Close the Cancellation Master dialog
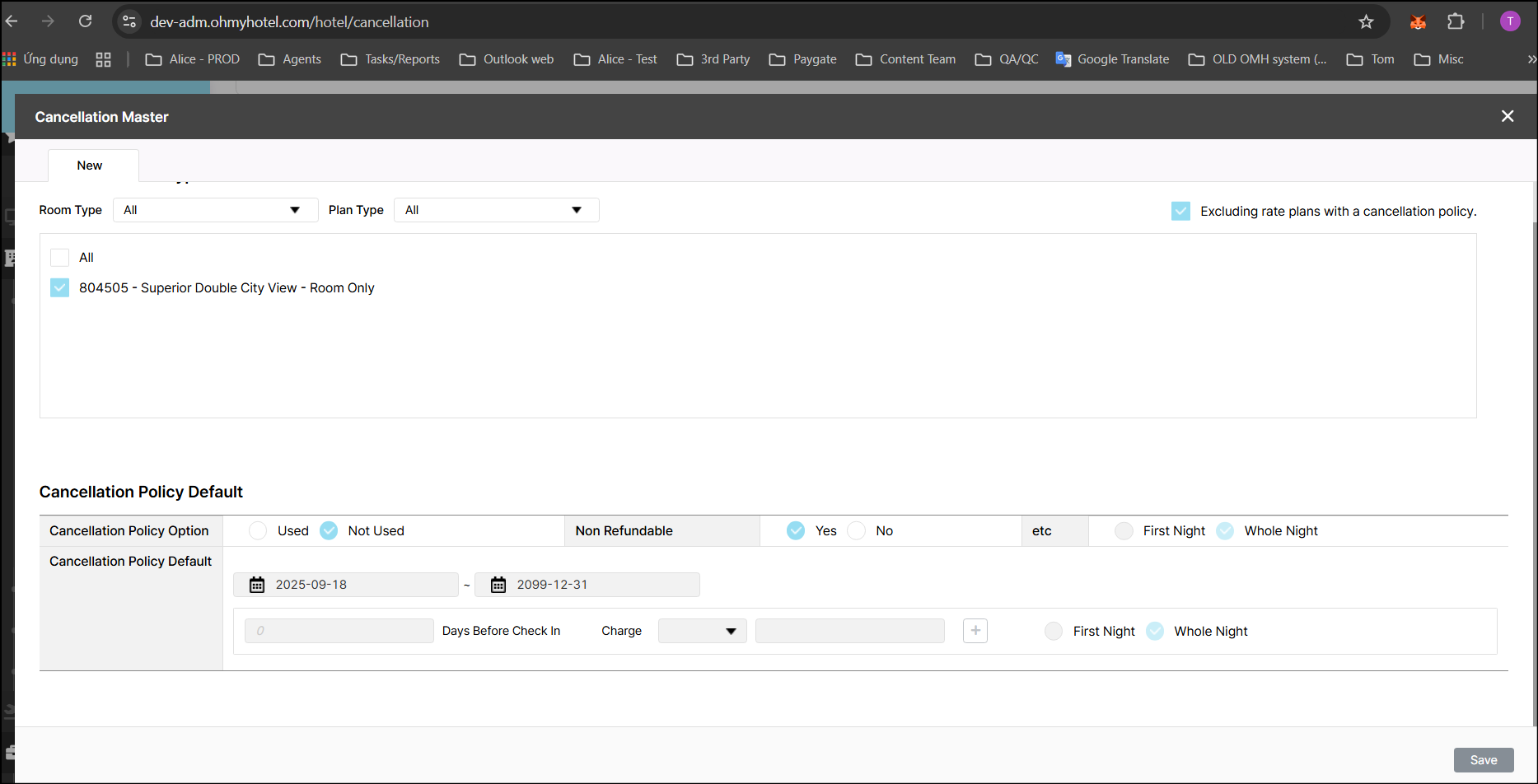Screen dimensions: 1538x784 (x=1508, y=116)
